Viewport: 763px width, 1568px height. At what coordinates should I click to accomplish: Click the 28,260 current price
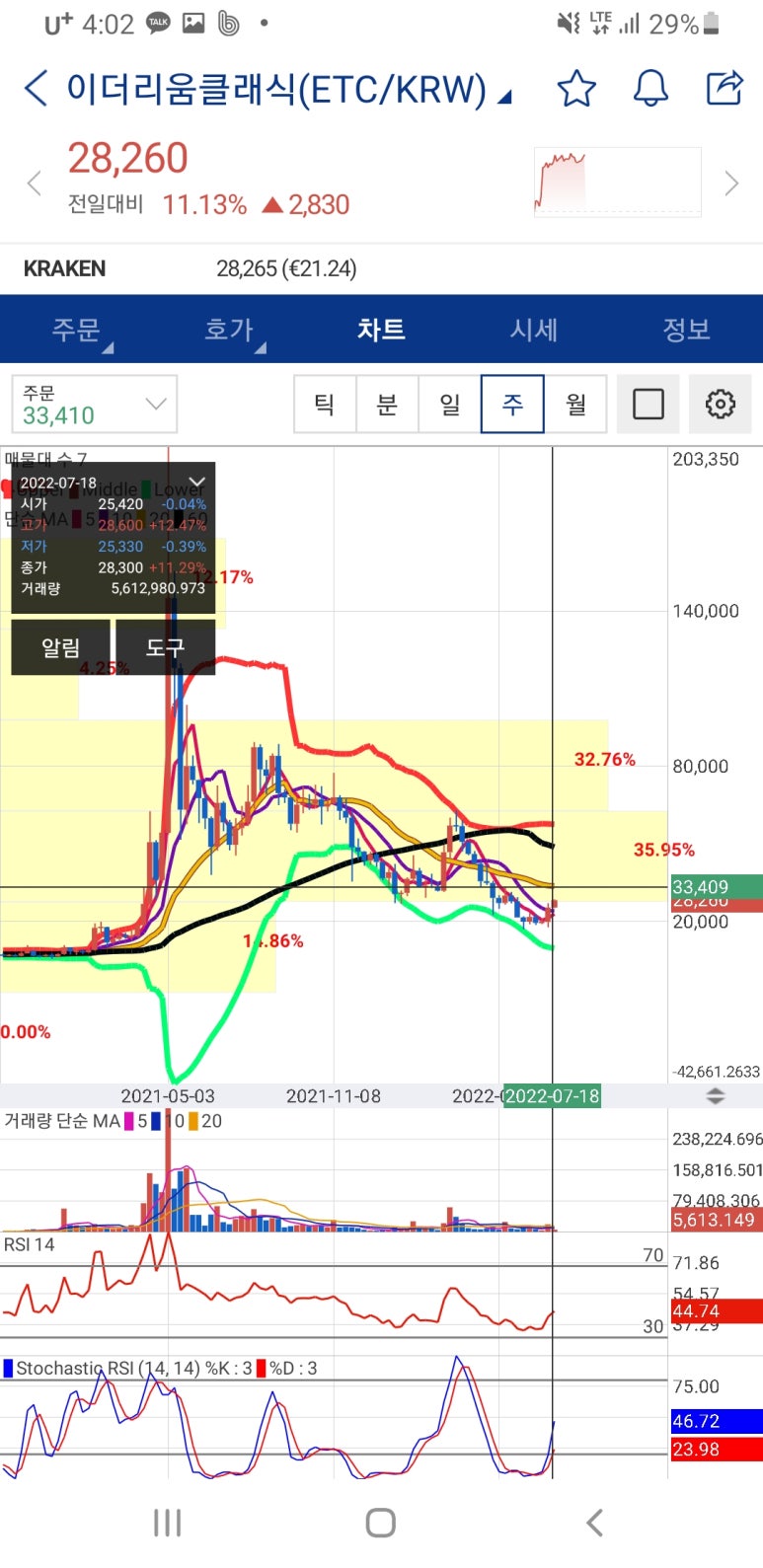click(x=127, y=158)
